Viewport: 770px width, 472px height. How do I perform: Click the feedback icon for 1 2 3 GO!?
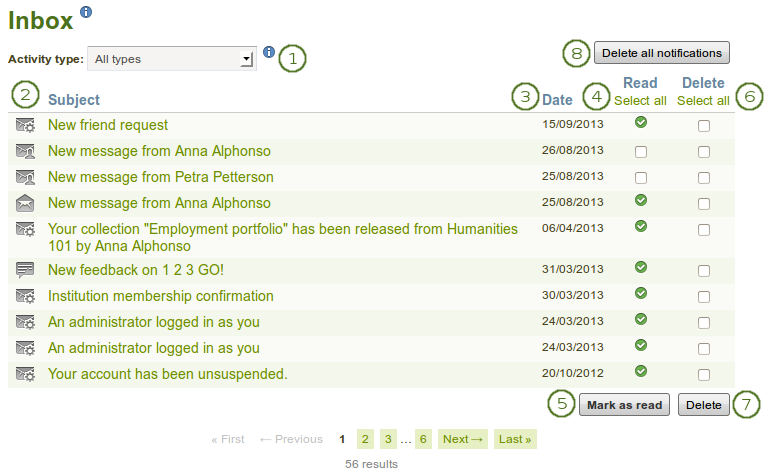(26, 270)
